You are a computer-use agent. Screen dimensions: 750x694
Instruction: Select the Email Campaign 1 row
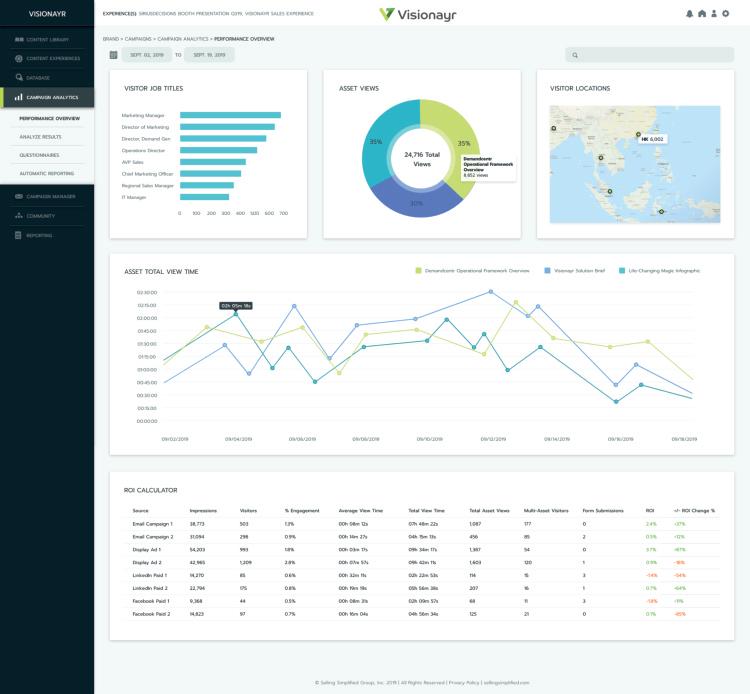421,524
